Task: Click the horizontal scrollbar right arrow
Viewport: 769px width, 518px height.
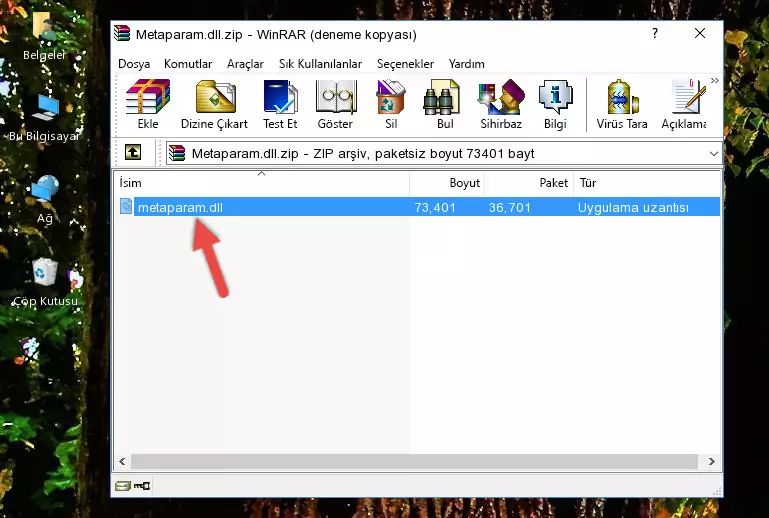Action: pos(712,461)
